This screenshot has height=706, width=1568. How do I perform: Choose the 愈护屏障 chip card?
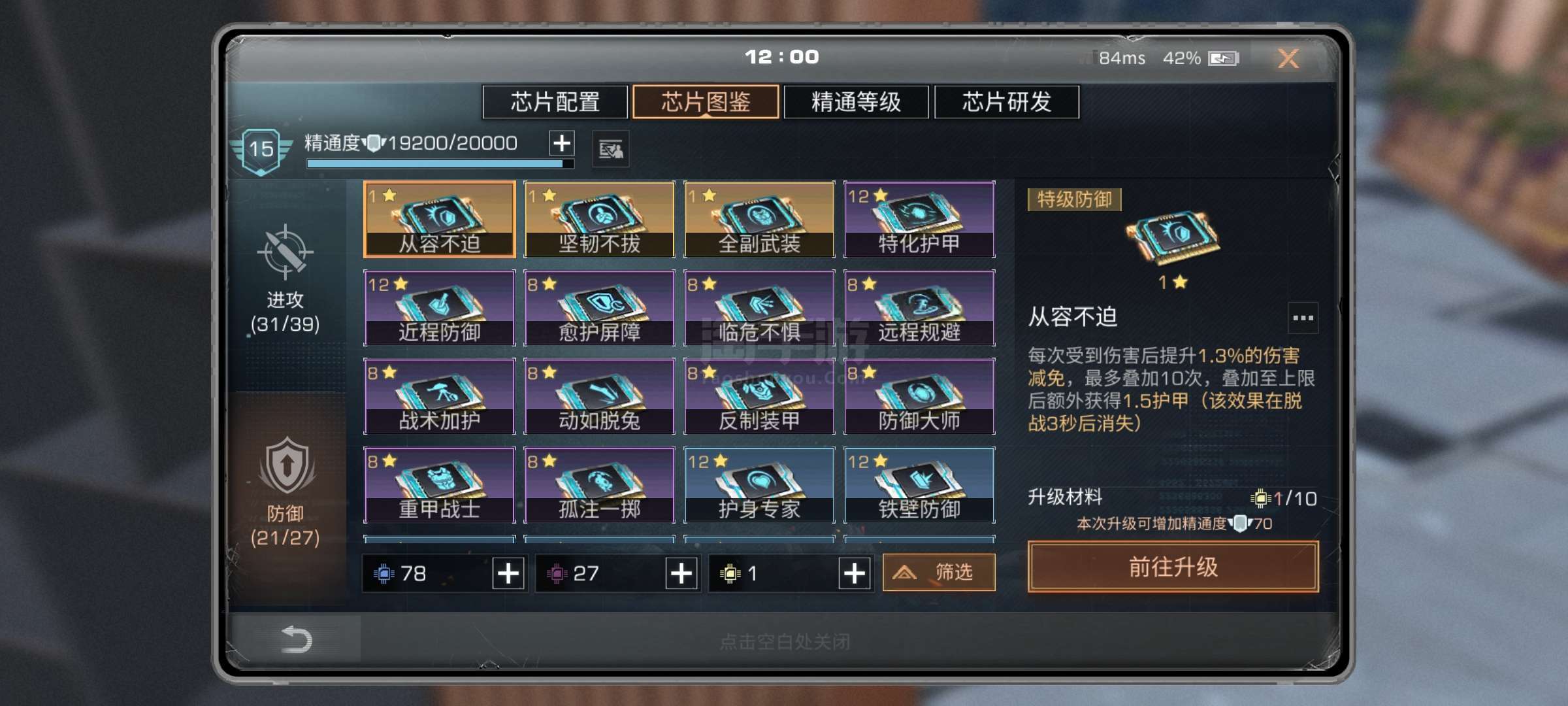[x=599, y=308]
